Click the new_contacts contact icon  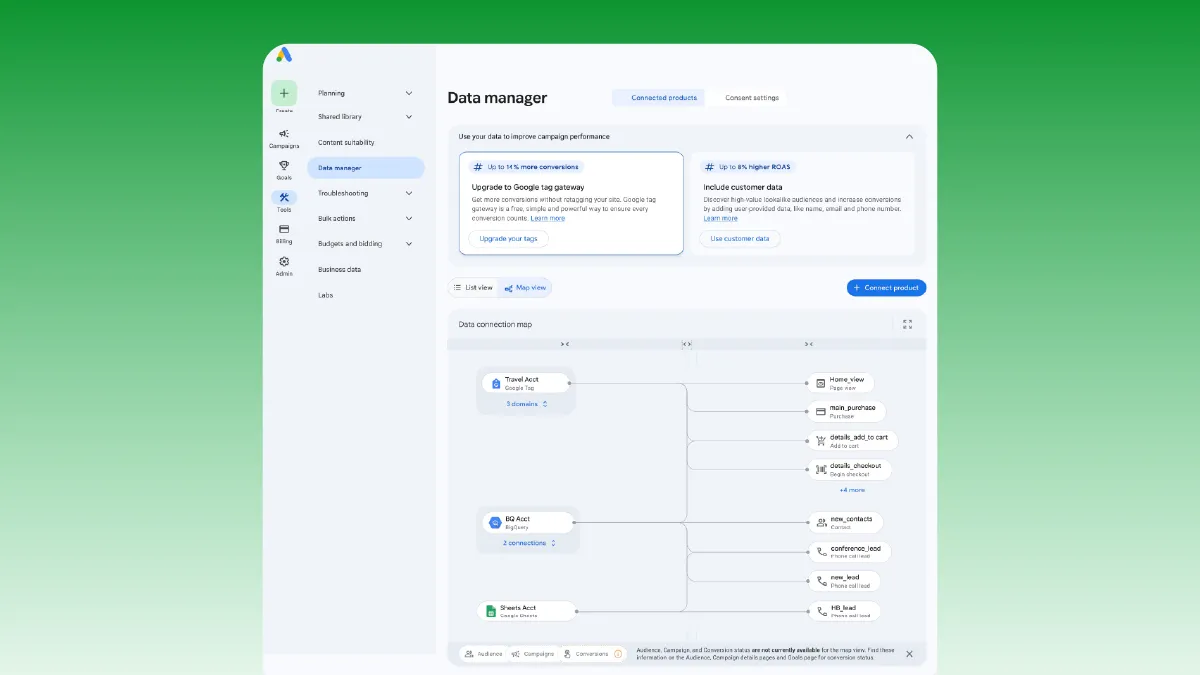tap(820, 522)
